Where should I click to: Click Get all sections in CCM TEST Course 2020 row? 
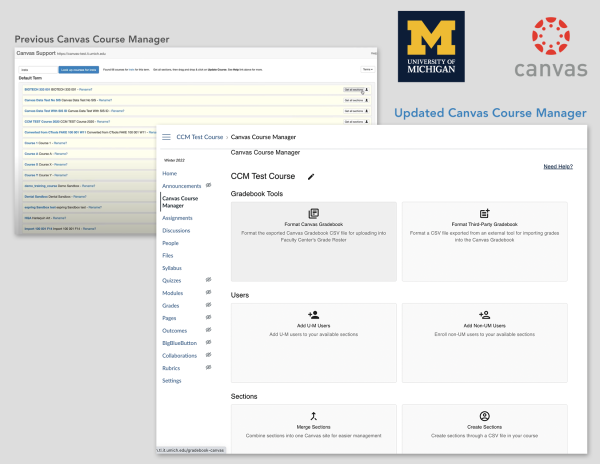coord(354,122)
